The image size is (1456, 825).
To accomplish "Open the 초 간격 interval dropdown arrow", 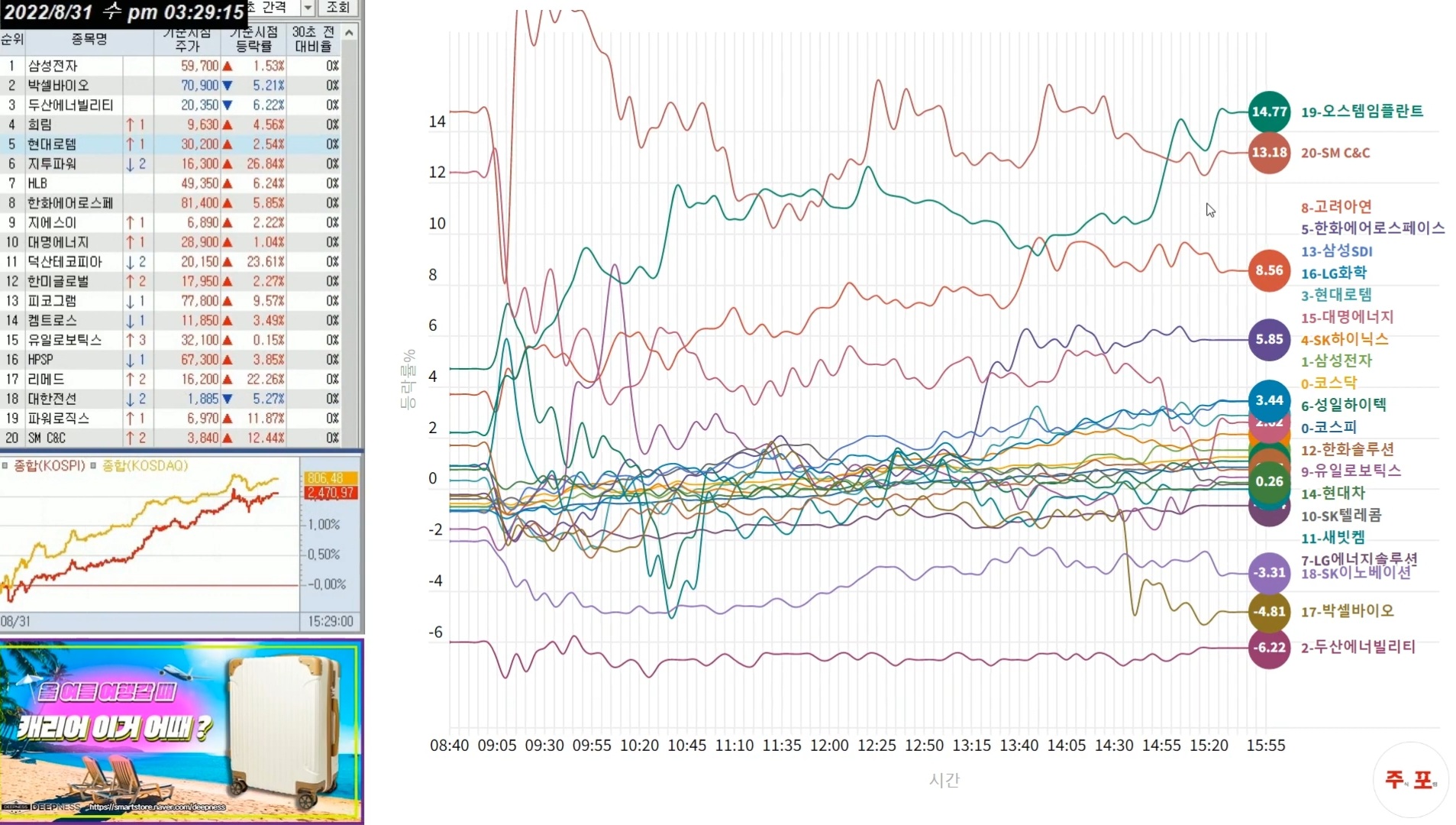I will pos(307,8).
